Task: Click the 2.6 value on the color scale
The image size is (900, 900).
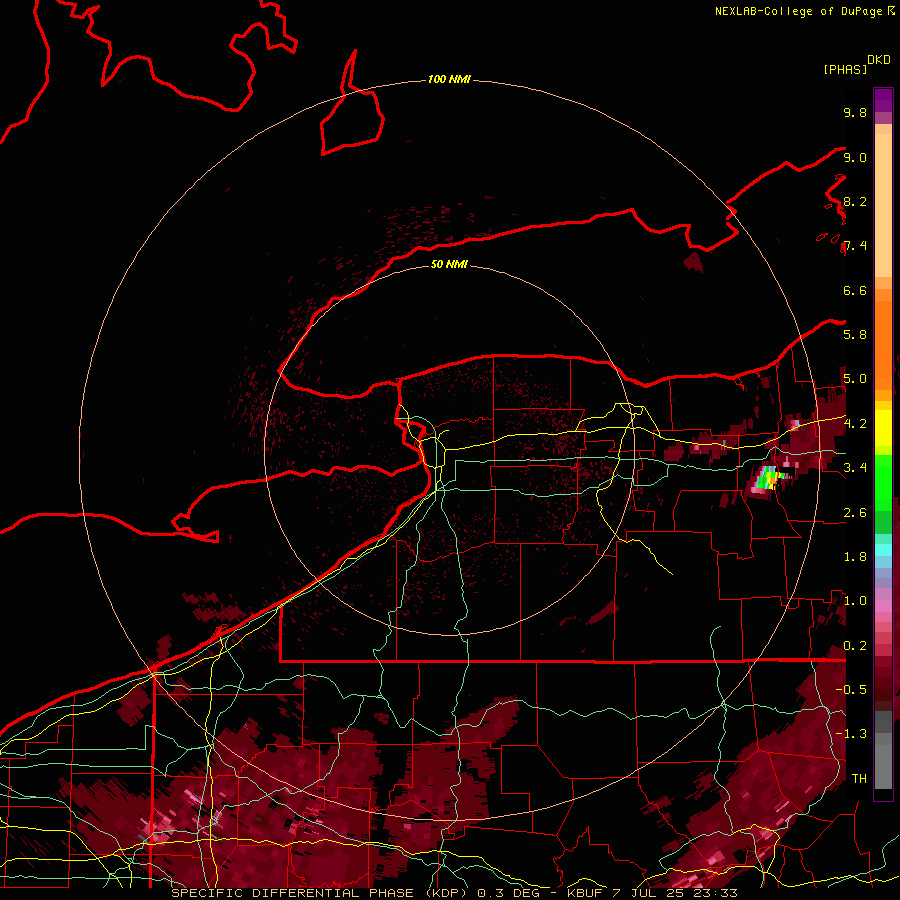Action: click(x=855, y=513)
